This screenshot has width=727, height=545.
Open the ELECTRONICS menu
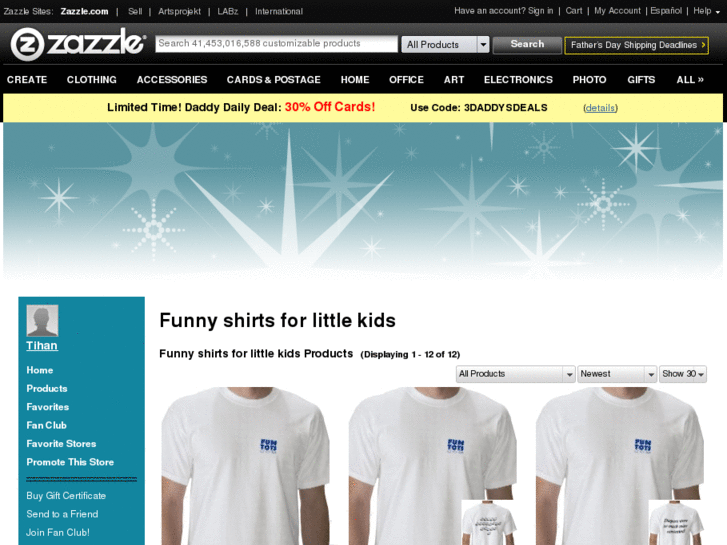[518, 80]
